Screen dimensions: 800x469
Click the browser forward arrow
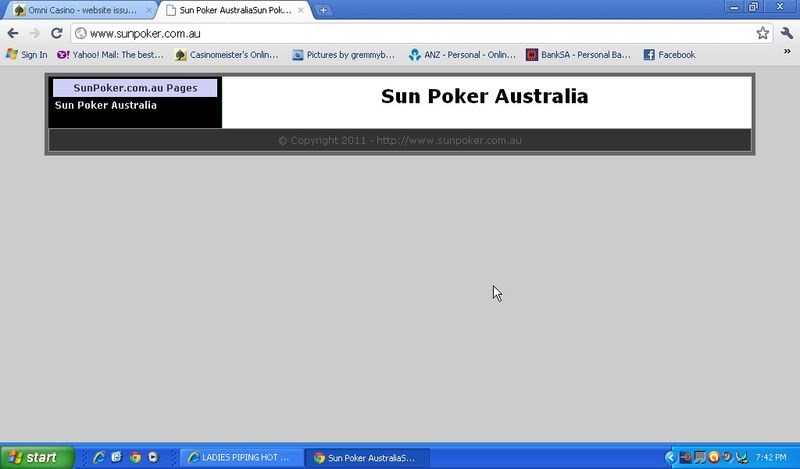click(35, 34)
